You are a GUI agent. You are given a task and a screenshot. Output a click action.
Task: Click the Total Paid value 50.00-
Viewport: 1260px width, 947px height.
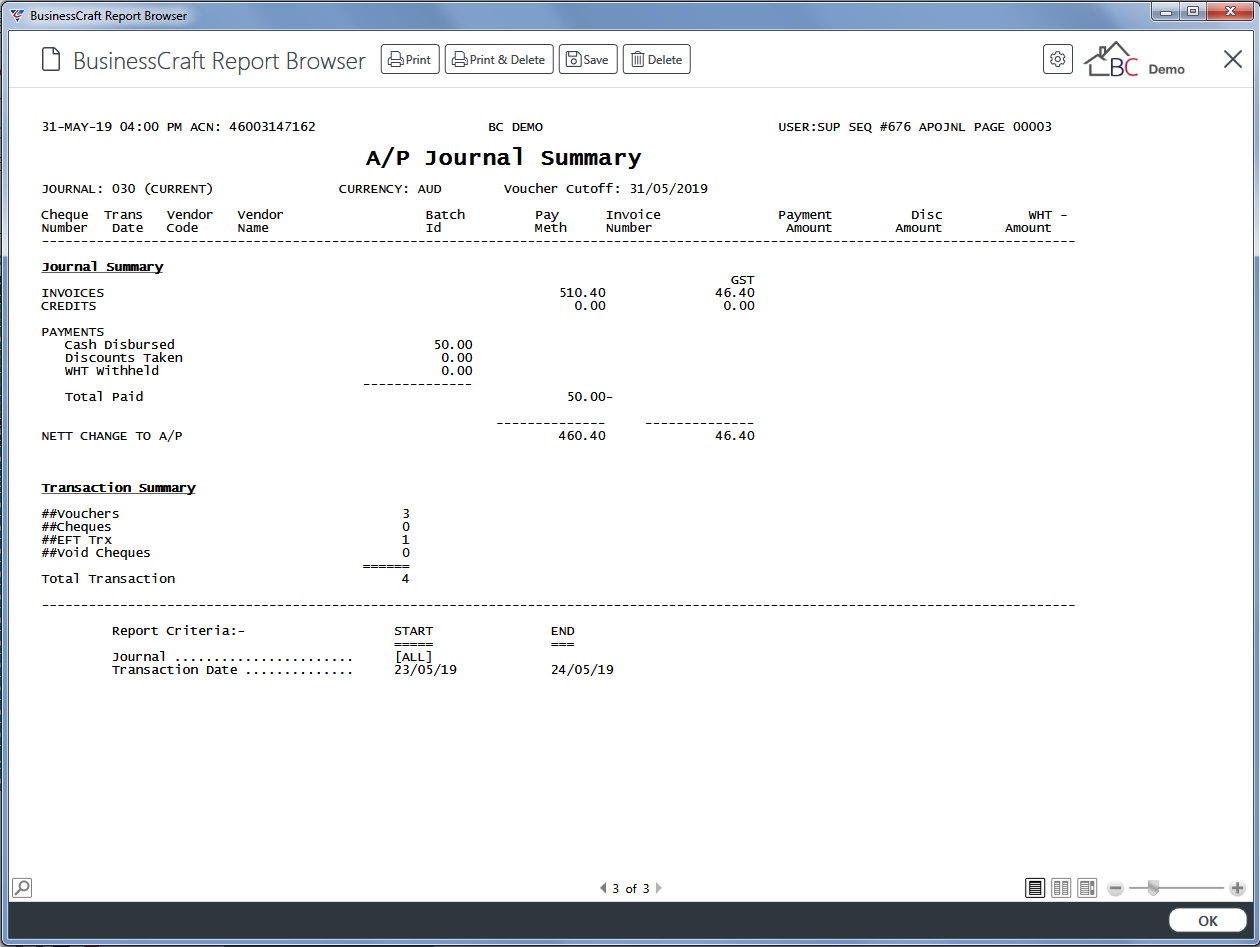point(590,397)
